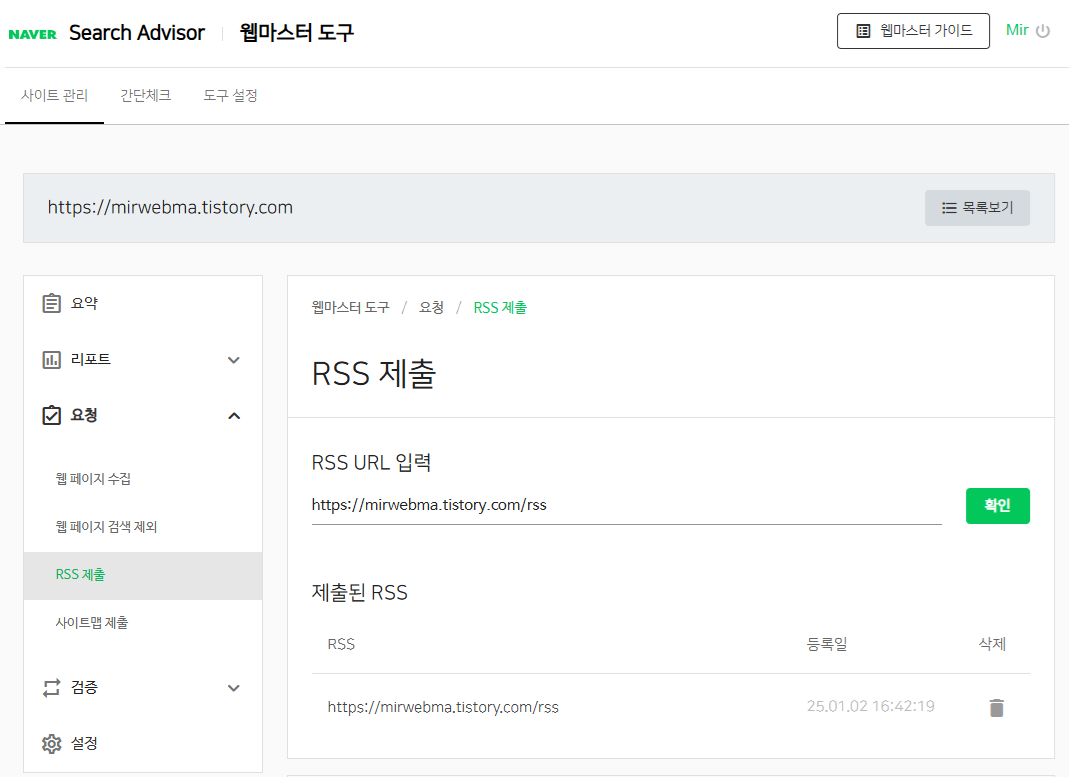Click the NAVER logo
Image resolution: width=1069 pixels, height=777 pixels.
click(33, 34)
